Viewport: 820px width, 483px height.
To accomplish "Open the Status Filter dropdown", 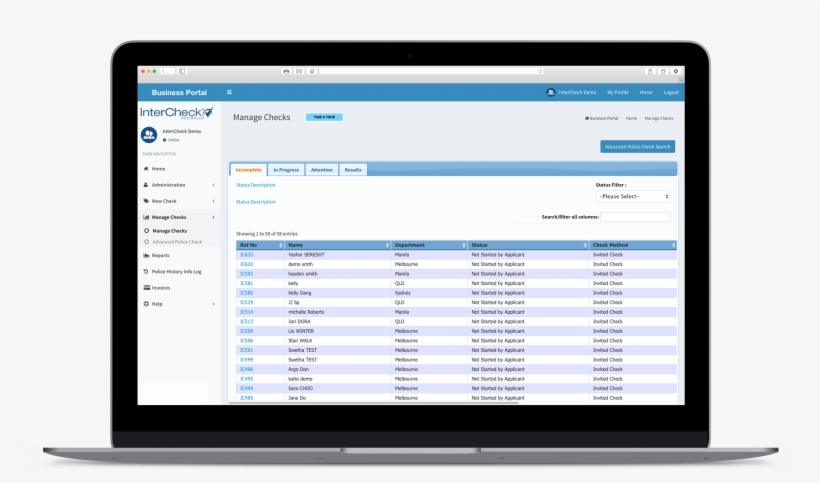I will pyautogui.click(x=633, y=196).
